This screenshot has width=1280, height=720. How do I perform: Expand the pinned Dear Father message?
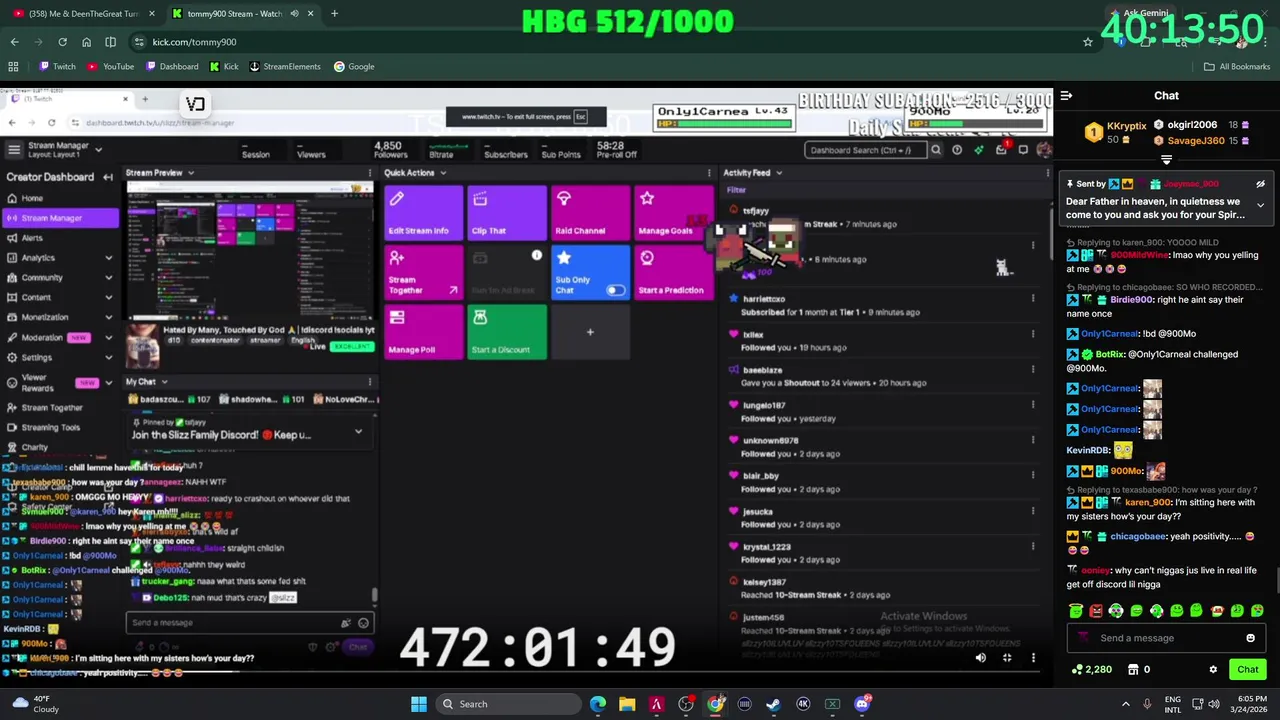click(1260, 206)
